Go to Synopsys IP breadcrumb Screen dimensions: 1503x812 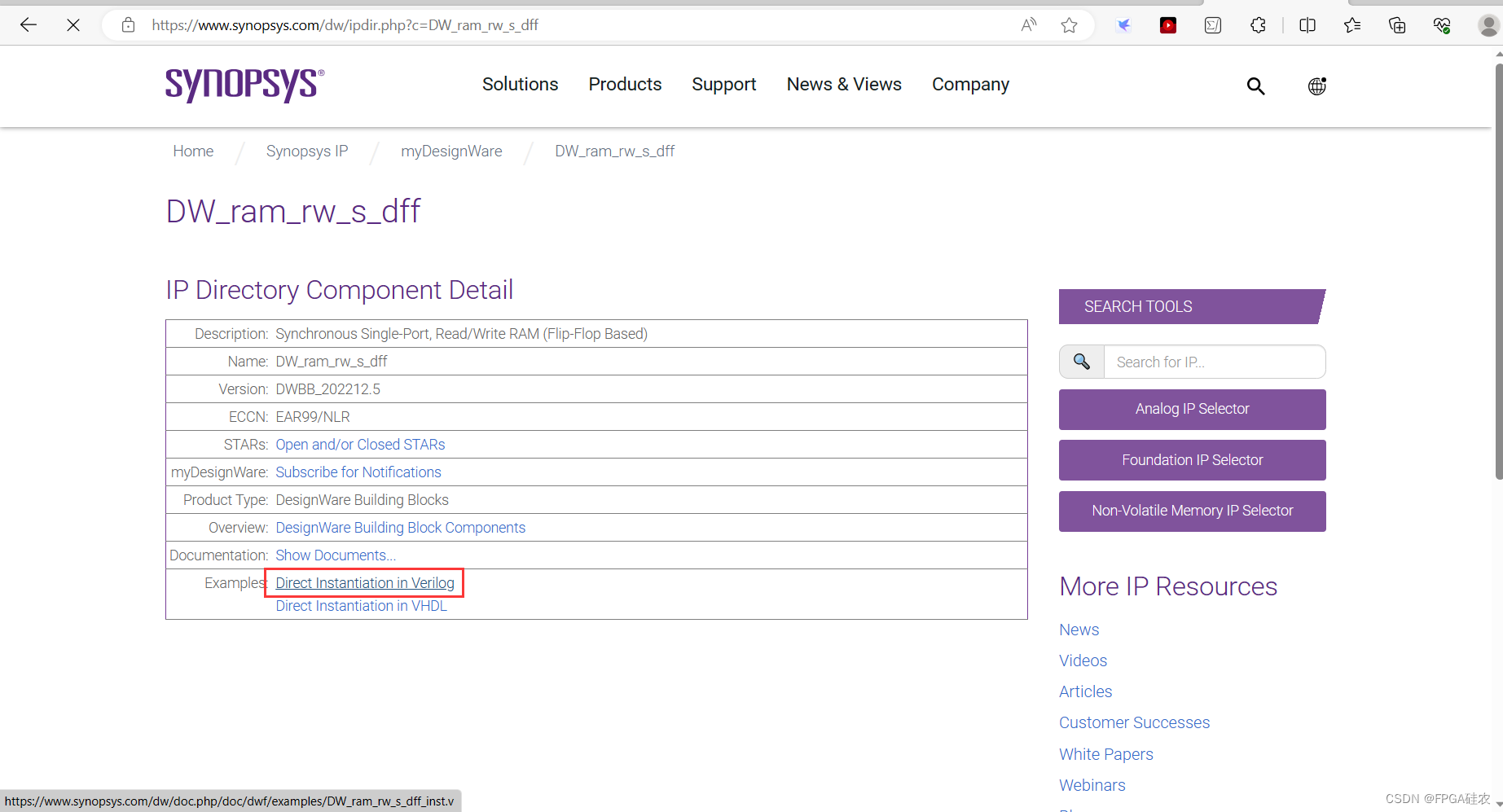click(307, 151)
